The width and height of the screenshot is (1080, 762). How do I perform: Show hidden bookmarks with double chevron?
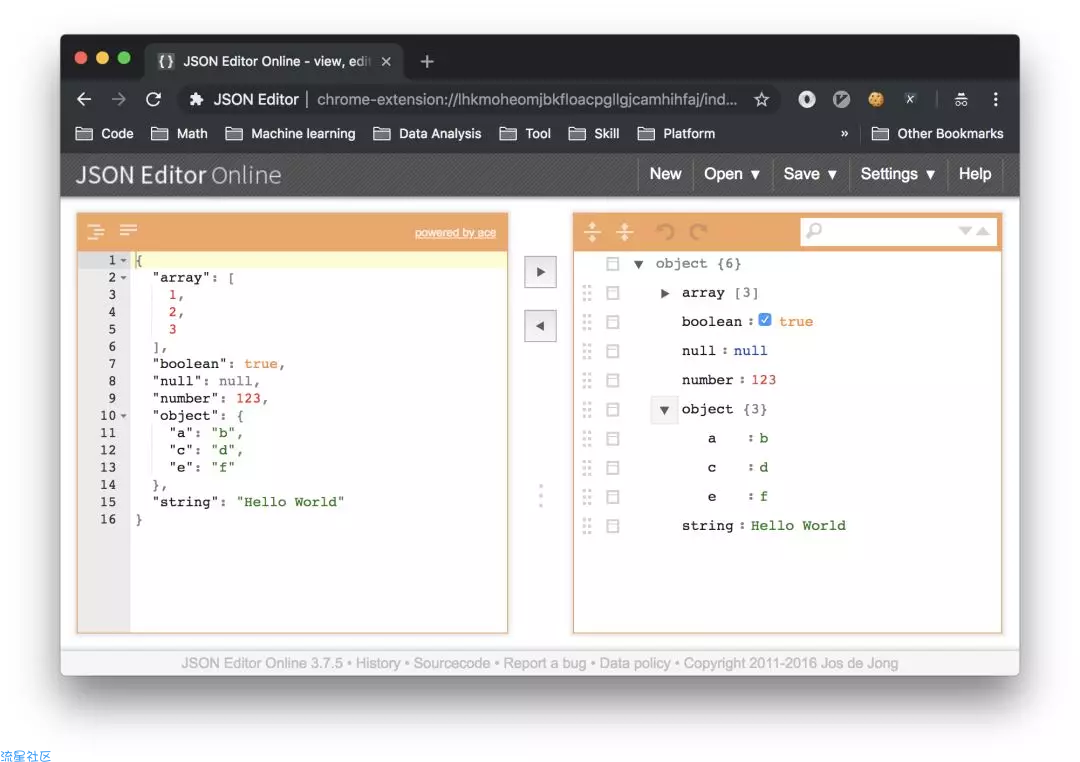click(844, 134)
